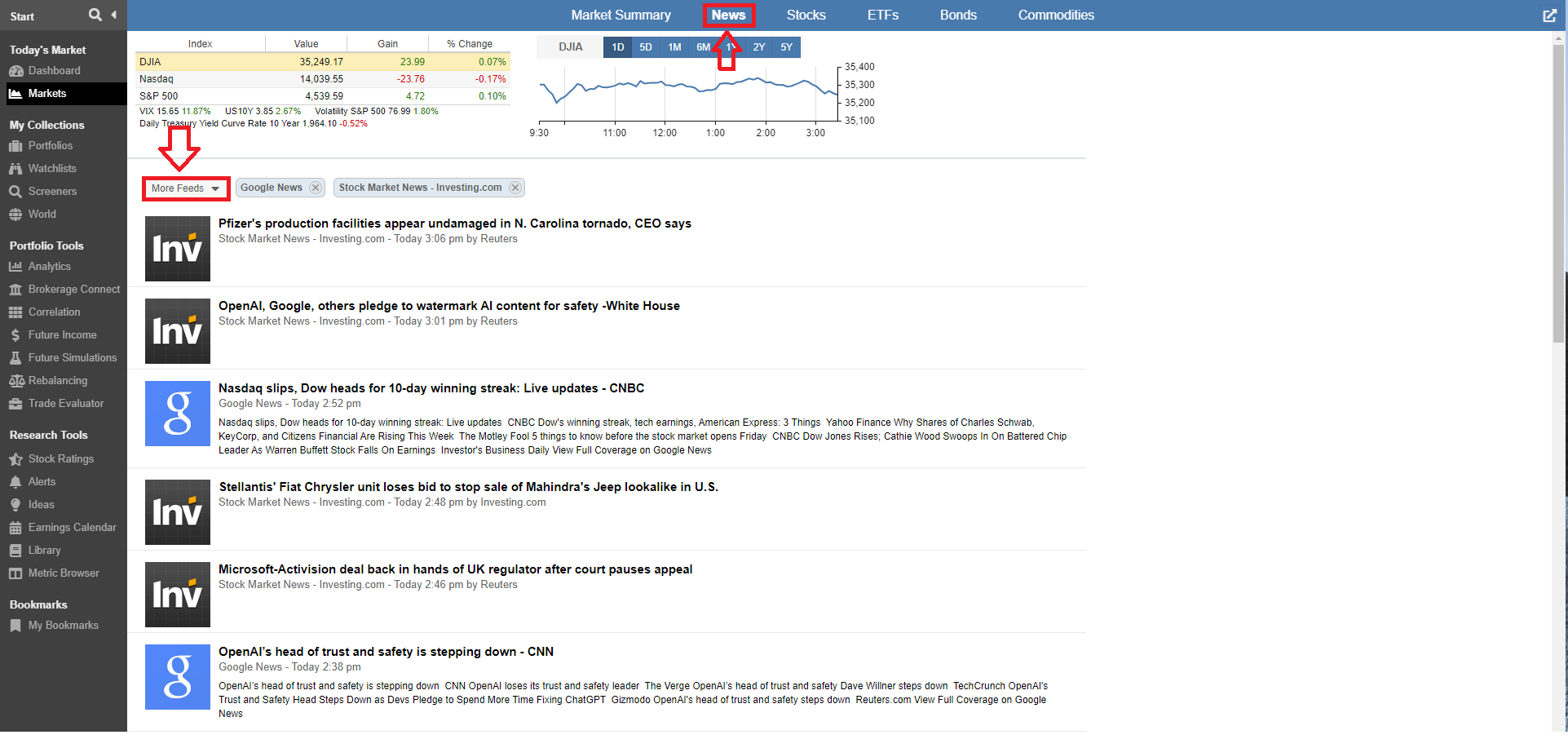This screenshot has width=1568, height=748.
Task: Set chart range to 1D
Action: click(x=618, y=47)
